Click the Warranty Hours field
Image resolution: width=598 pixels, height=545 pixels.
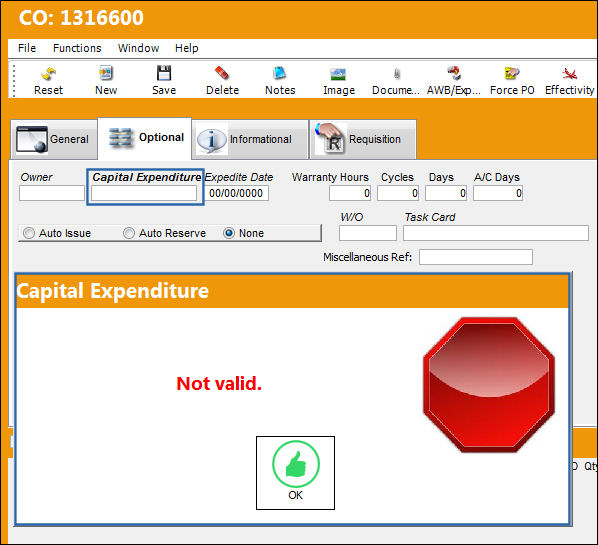[x=350, y=193]
